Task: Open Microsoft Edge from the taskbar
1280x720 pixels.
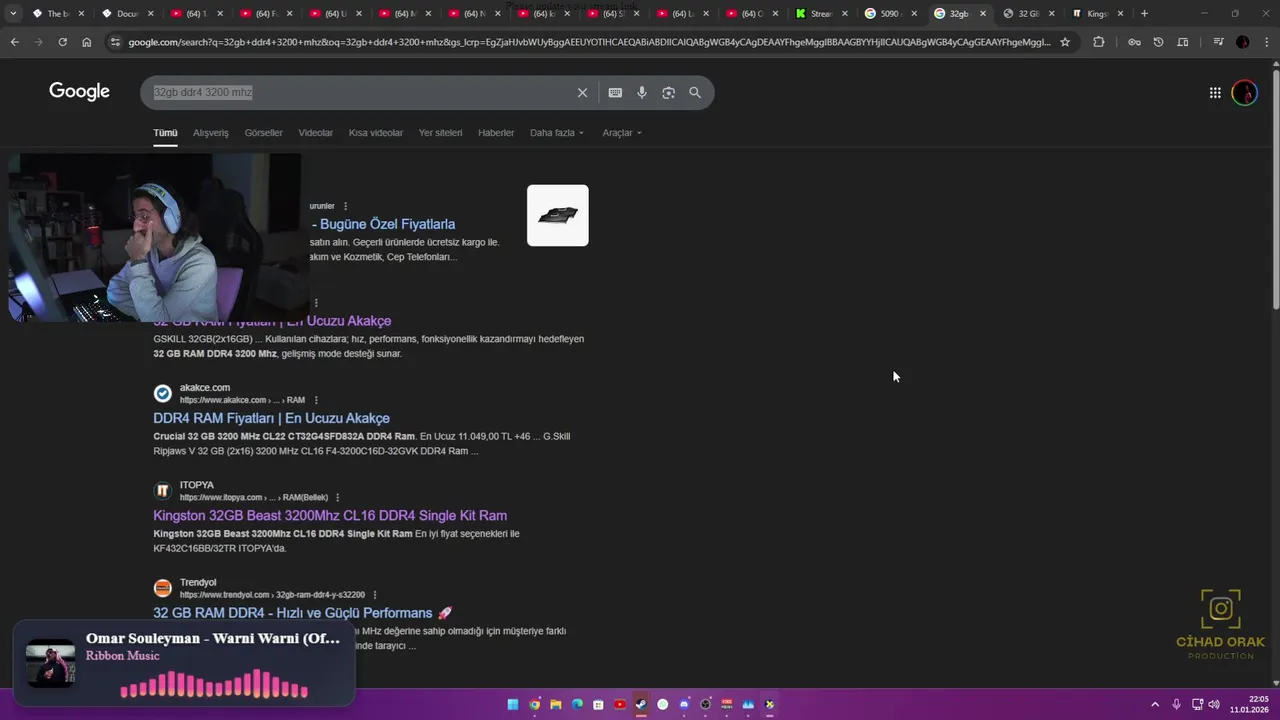Action: pyautogui.click(x=577, y=704)
